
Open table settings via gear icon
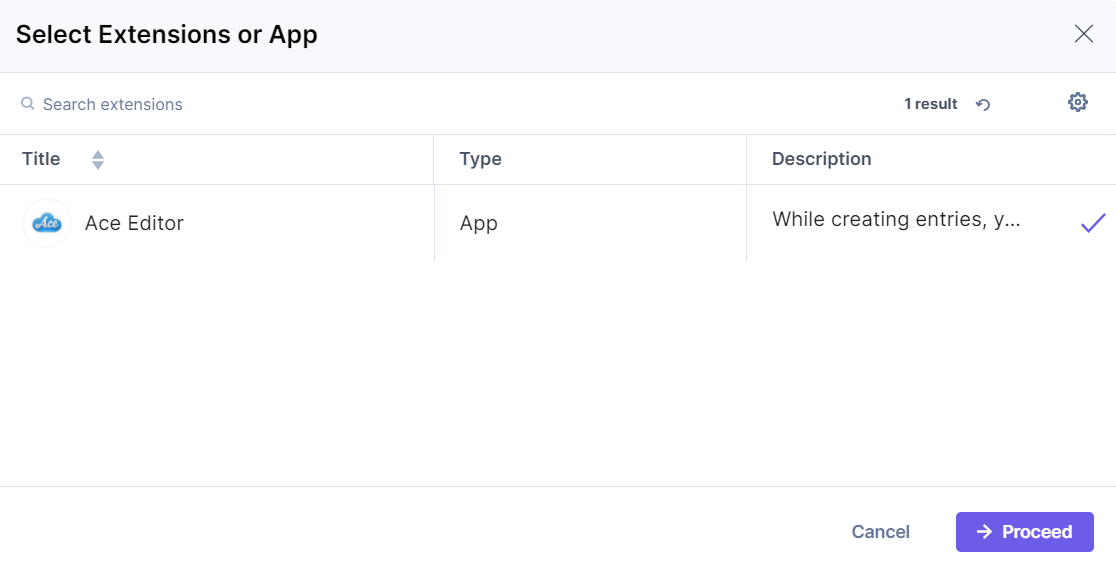[x=1077, y=102]
